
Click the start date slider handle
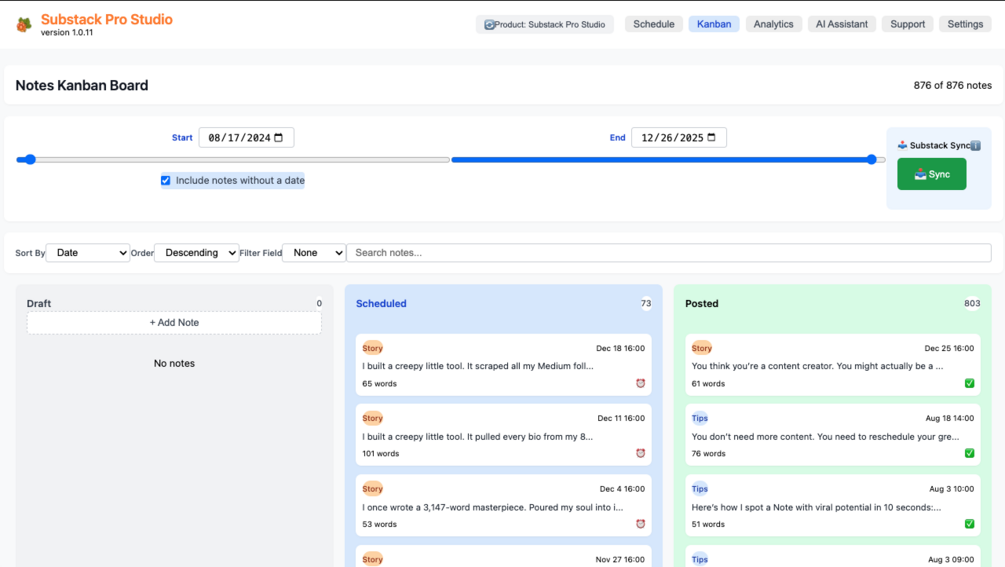click(30, 160)
